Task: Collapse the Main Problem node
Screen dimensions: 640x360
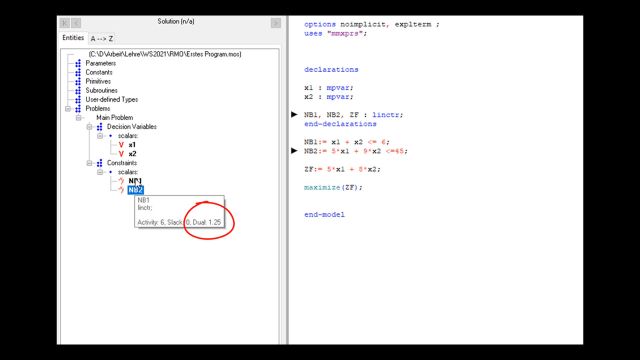Action: click(79, 118)
